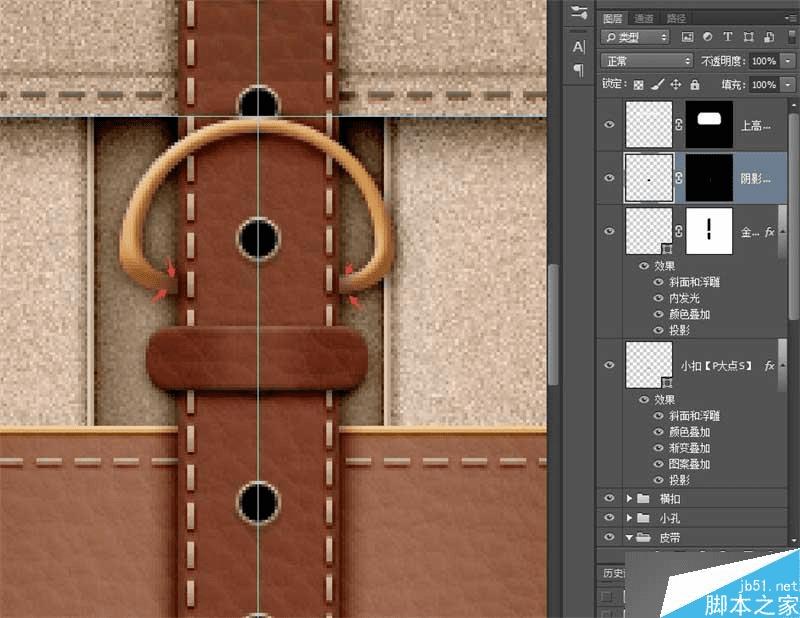
Task: Click the lock position move icon
Action: [x=676, y=85]
